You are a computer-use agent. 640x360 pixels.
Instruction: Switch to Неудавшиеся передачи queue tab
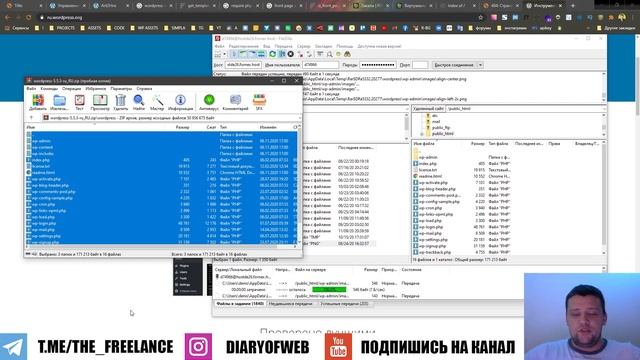coord(290,304)
